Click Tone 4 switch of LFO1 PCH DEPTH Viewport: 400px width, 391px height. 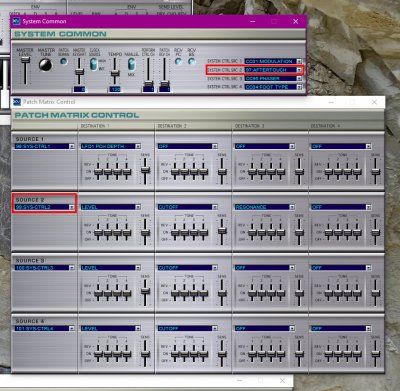pos(127,172)
